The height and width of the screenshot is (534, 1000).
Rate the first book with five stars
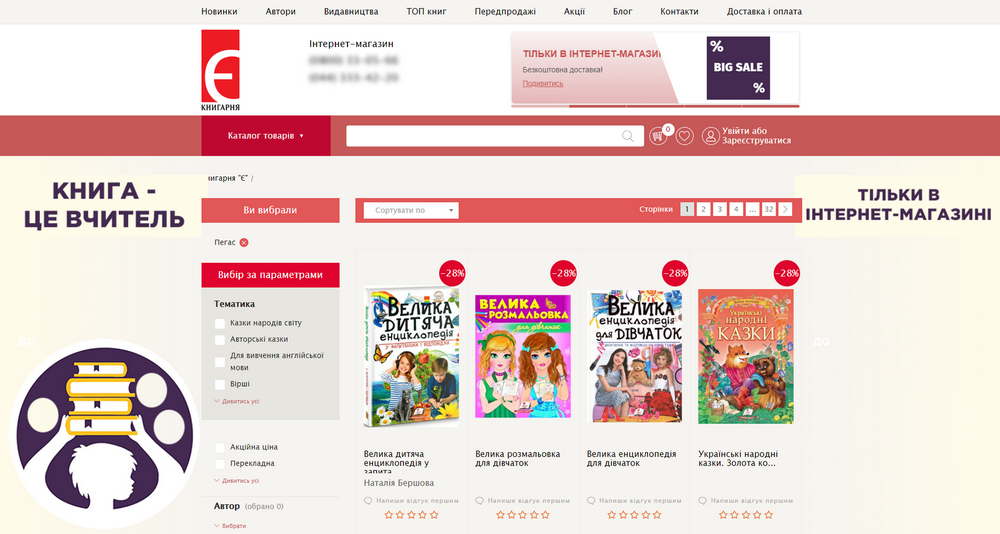click(434, 515)
